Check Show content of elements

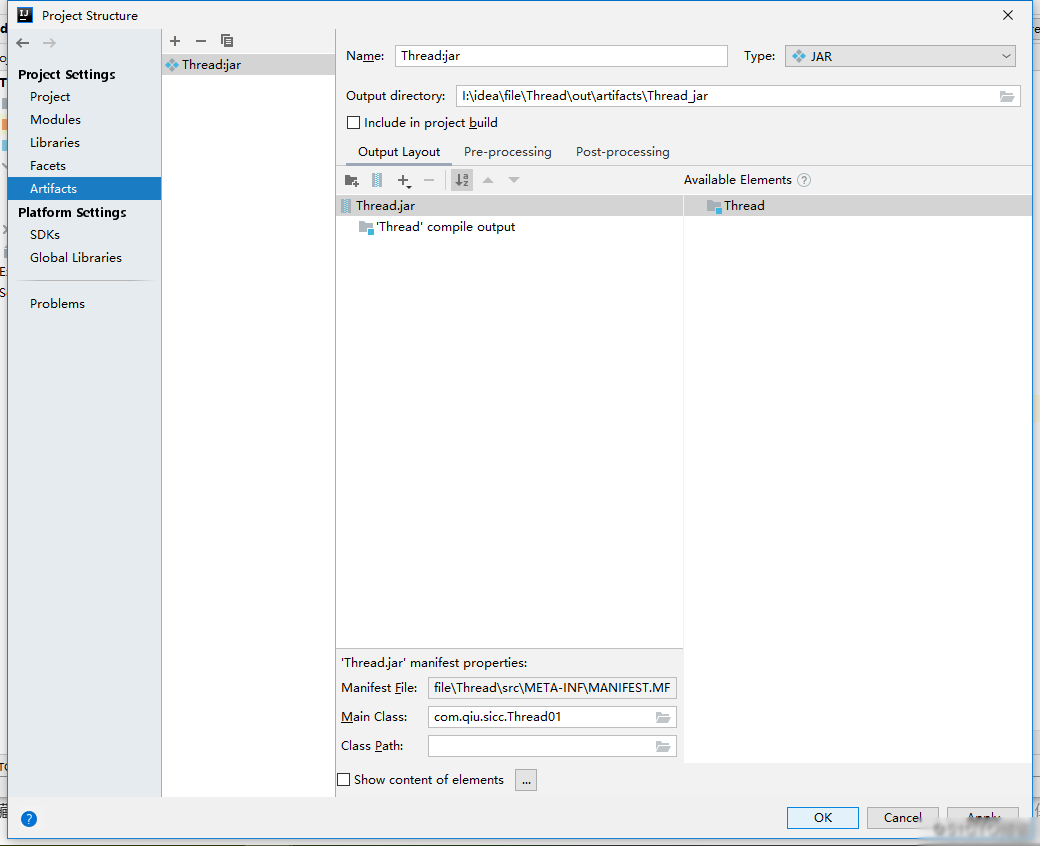click(344, 780)
